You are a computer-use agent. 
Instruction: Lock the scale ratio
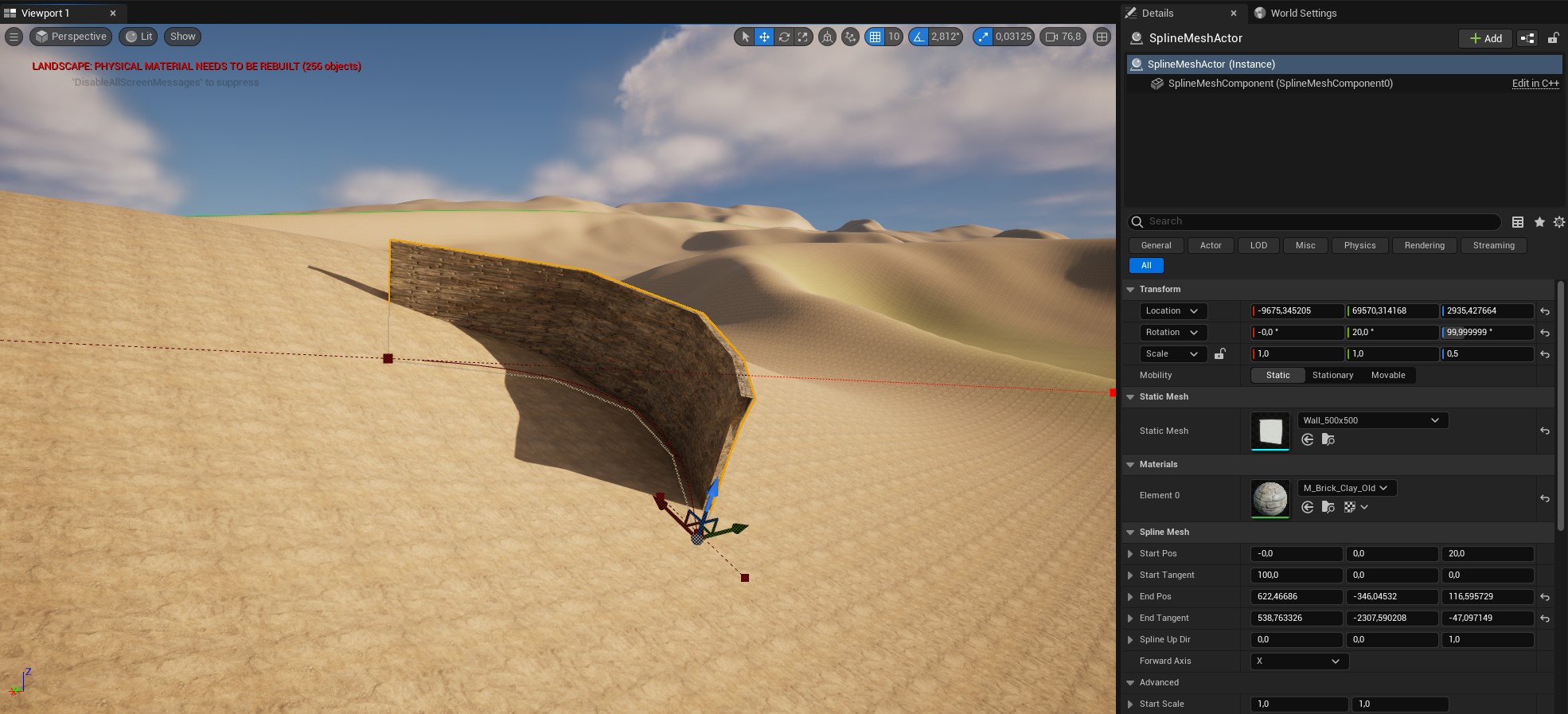coord(1219,354)
